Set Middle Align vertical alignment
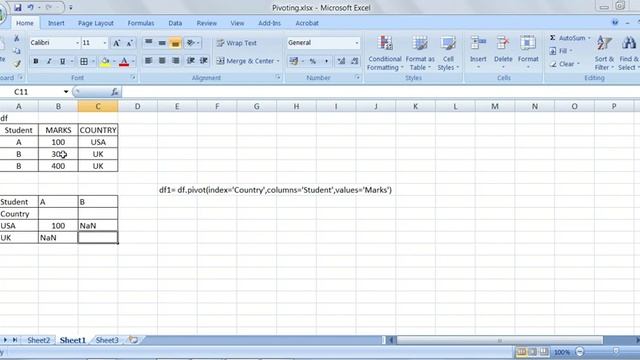The width and height of the screenshot is (640, 360). click(162, 42)
